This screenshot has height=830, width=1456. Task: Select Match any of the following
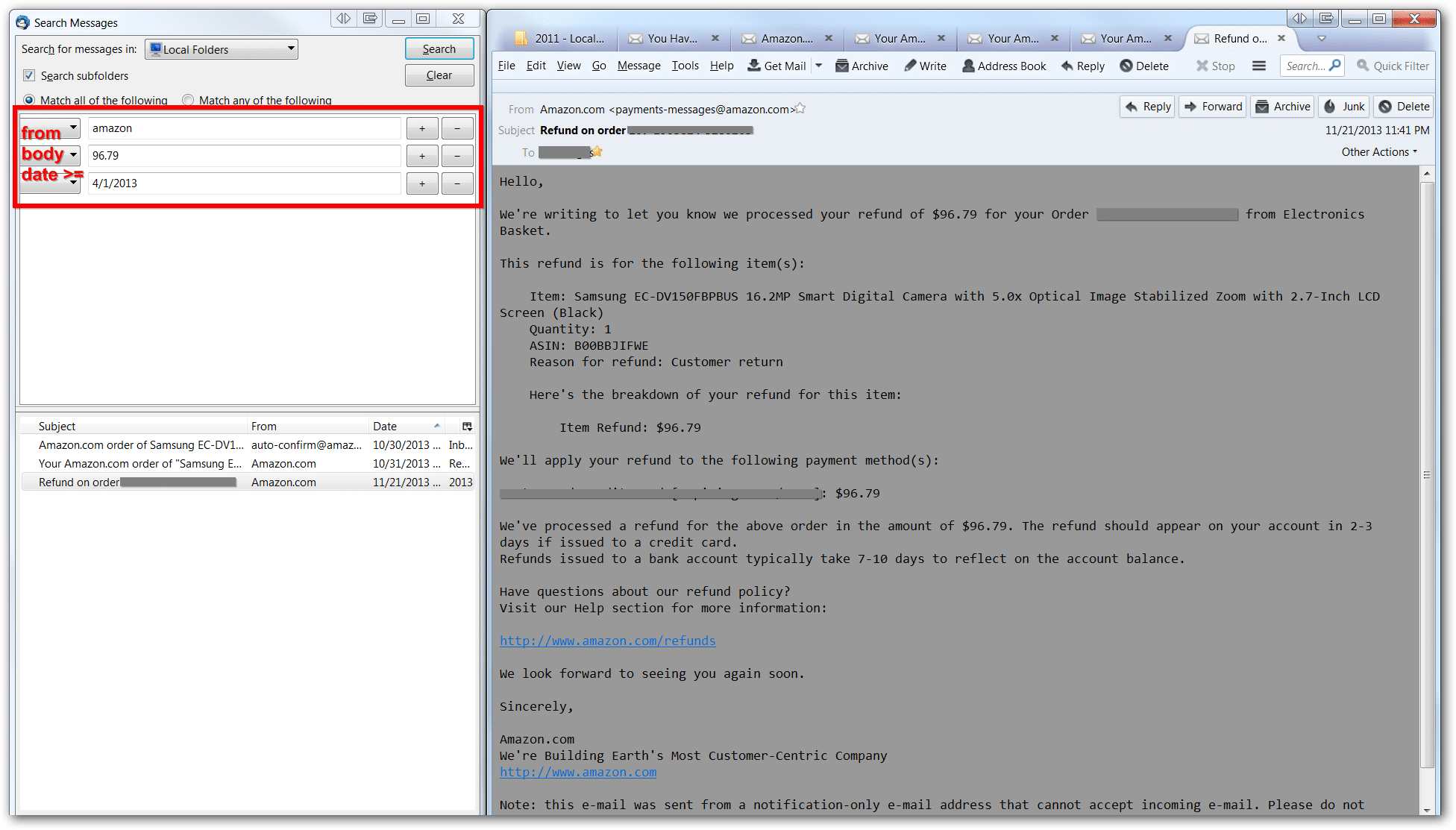[188, 100]
